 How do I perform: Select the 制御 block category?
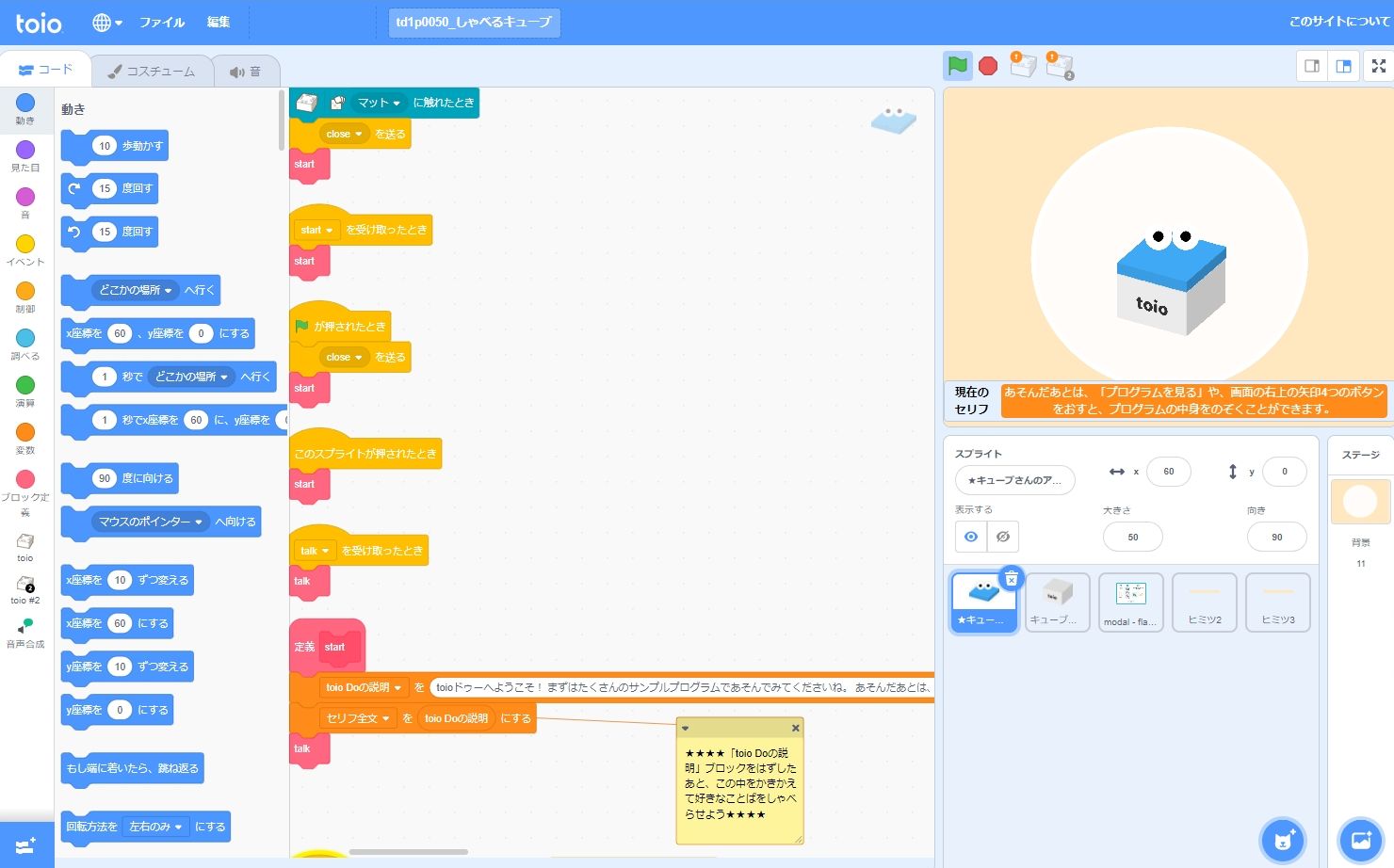coord(25,297)
